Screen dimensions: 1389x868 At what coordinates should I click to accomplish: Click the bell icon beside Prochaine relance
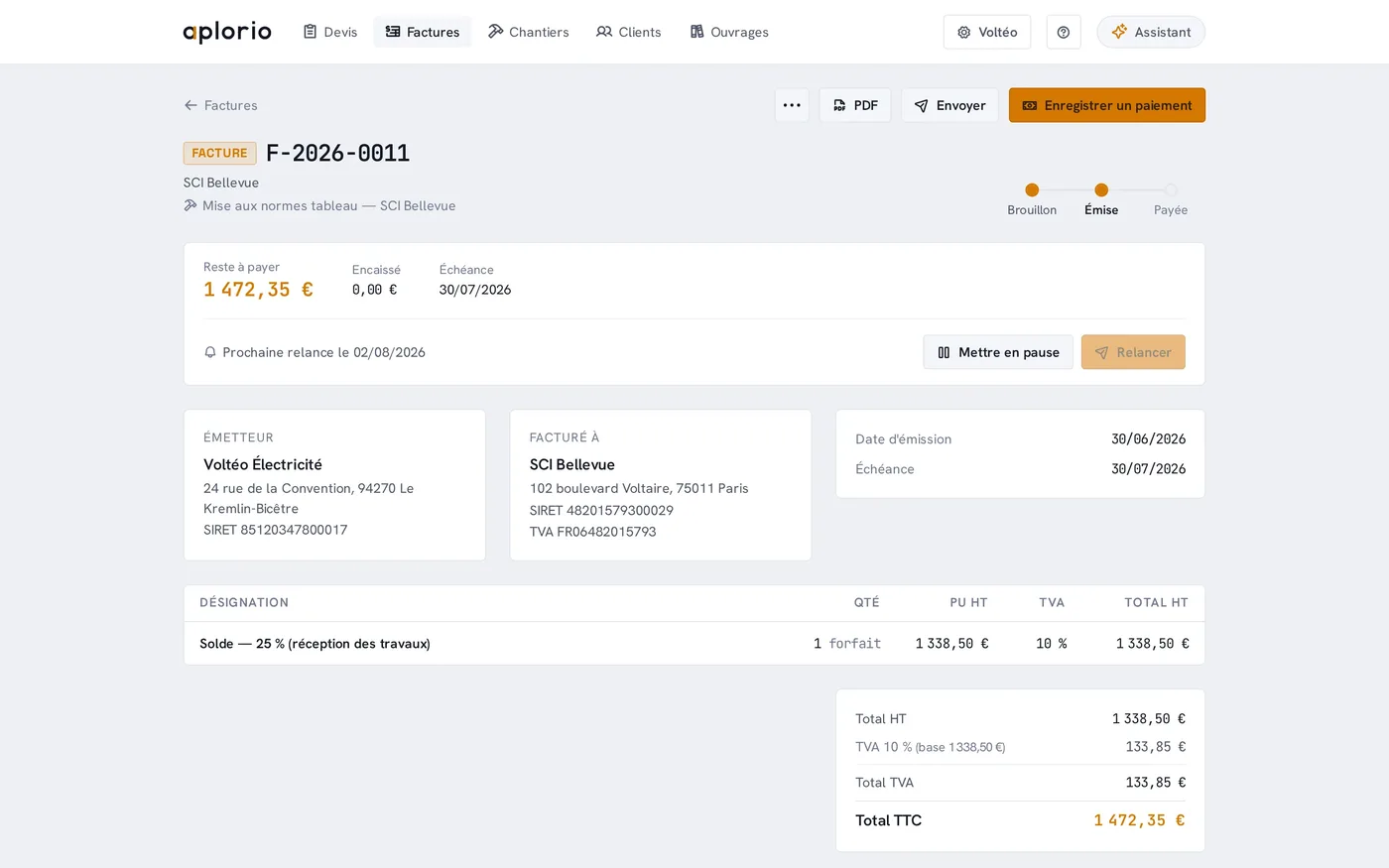tap(210, 352)
